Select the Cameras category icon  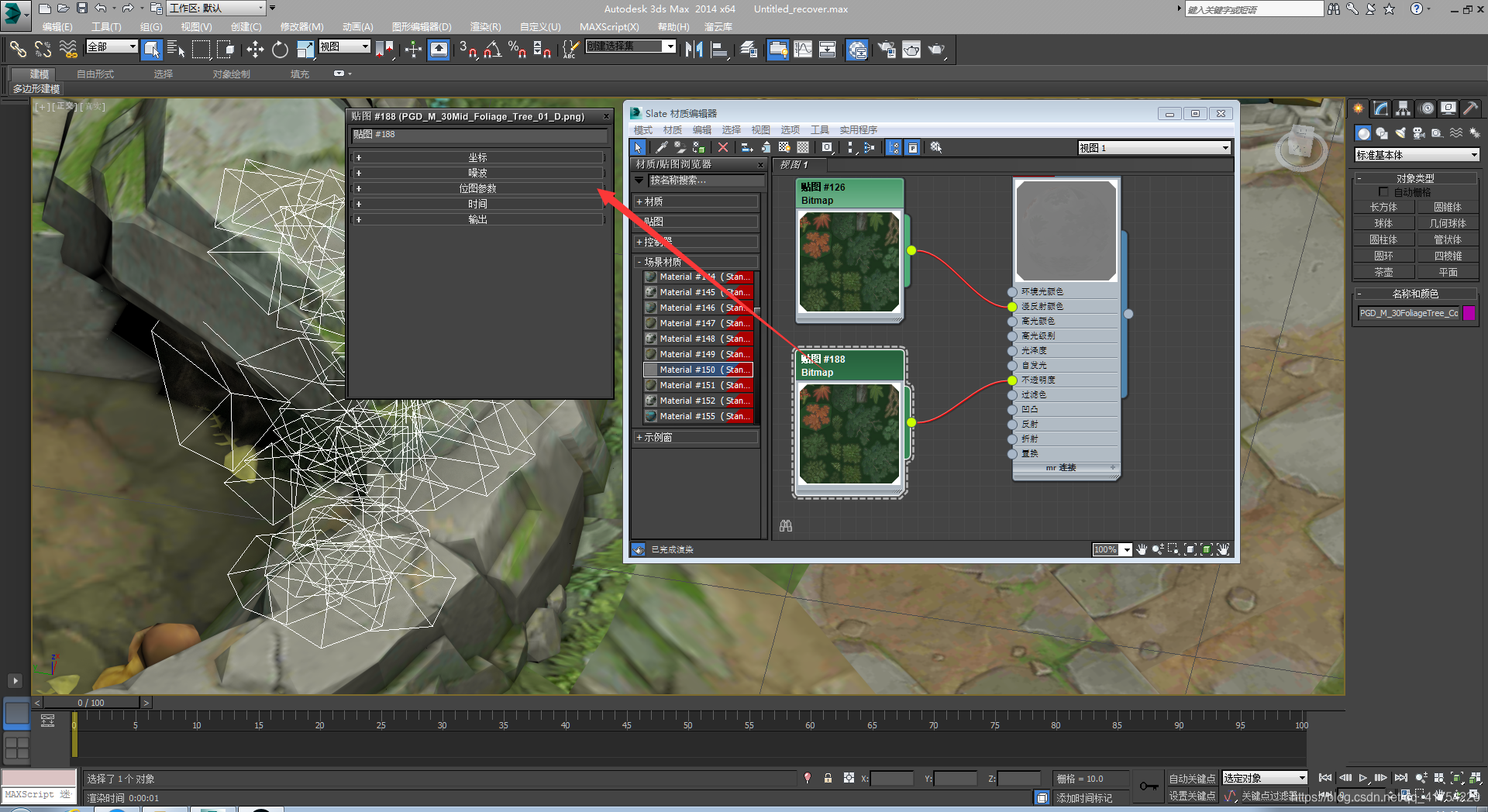(x=1418, y=133)
